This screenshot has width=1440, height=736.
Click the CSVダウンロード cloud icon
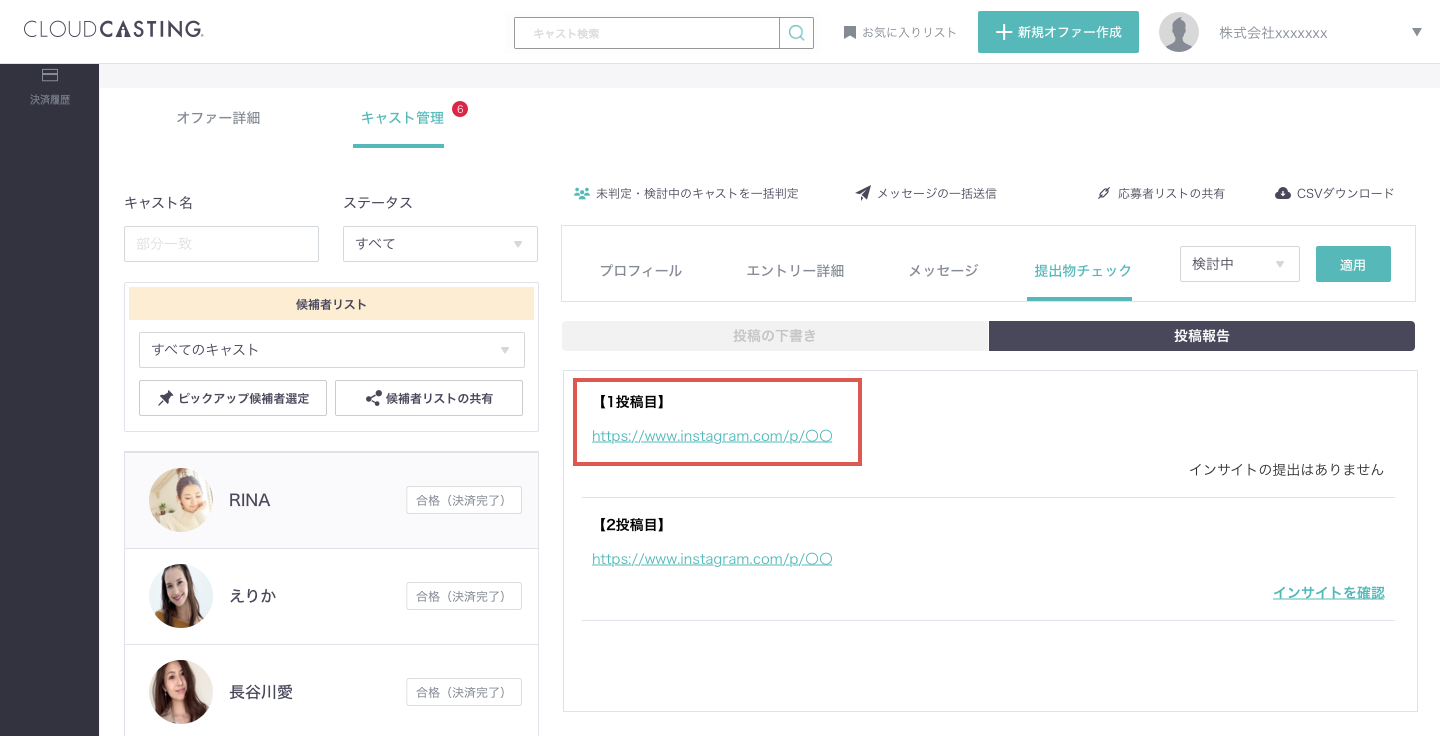(x=1283, y=193)
